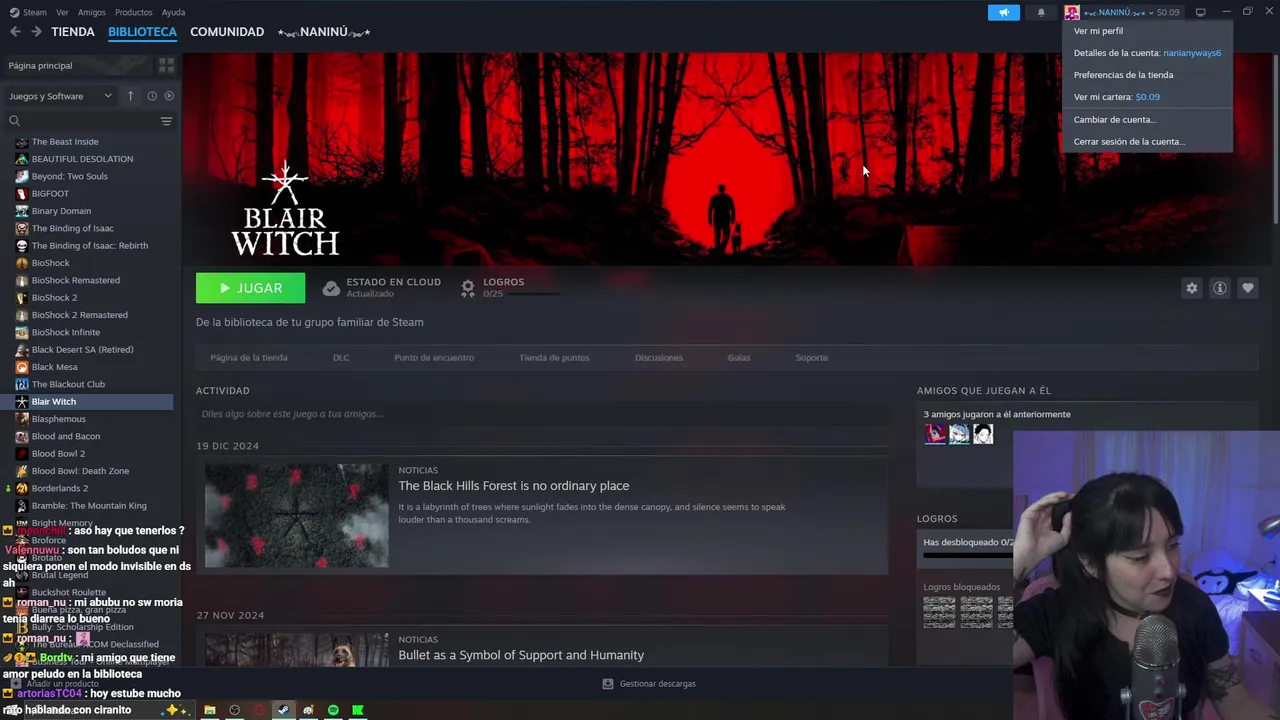Select BioShock Infinite in game list
This screenshot has height=720, width=1280.
[x=66, y=332]
